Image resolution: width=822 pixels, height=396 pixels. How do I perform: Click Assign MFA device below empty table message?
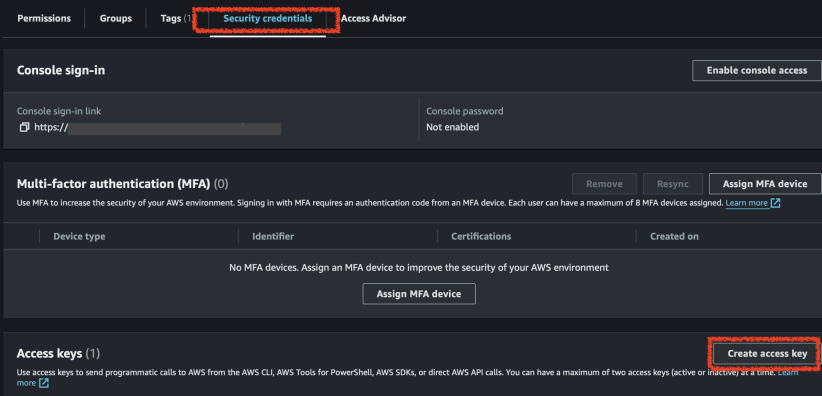[x=419, y=294]
